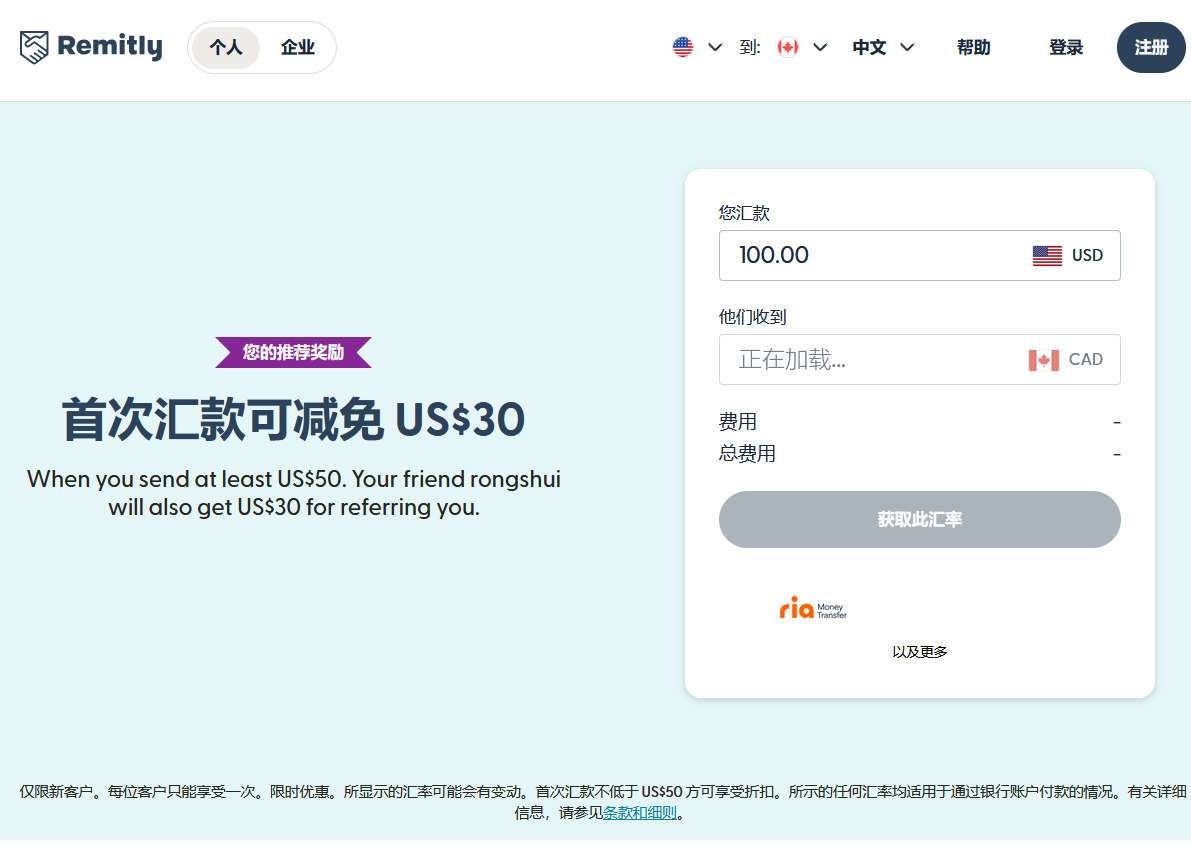Viewport: 1191px width, 845px height.
Task: Click the 总费用 total fee label
Action: [x=747, y=454]
